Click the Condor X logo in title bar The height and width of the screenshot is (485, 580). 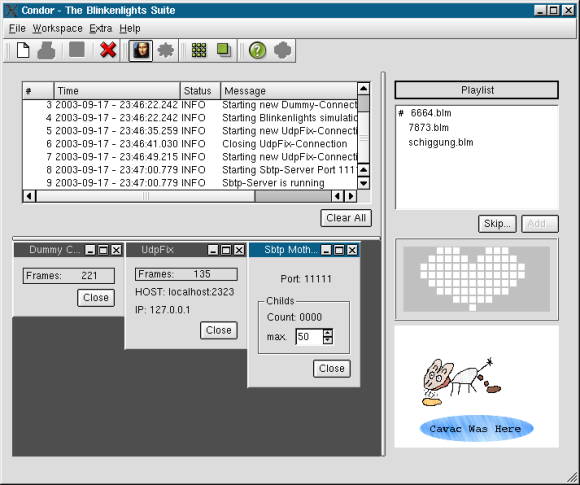(11, 10)
